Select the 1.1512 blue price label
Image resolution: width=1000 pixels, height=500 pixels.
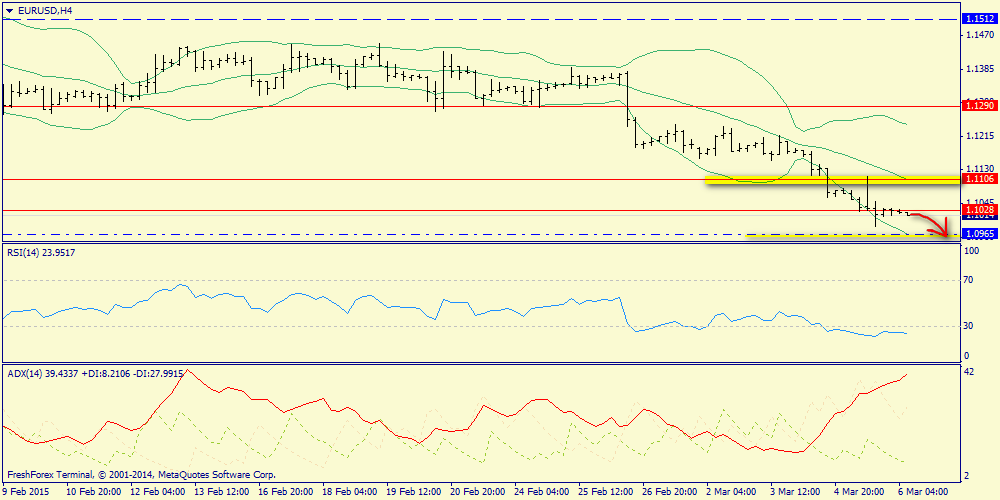[x=980, y=20]
